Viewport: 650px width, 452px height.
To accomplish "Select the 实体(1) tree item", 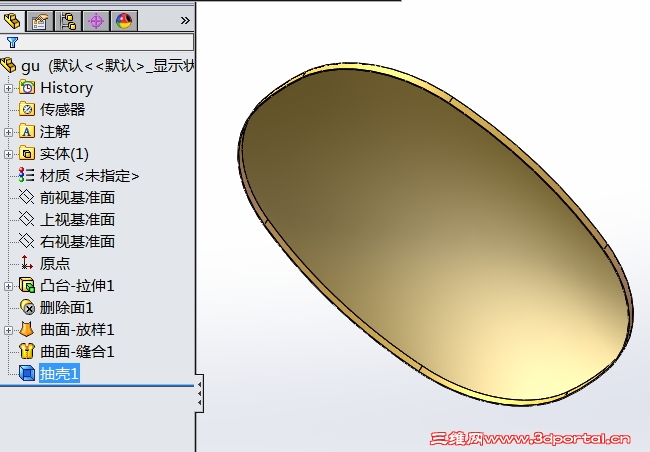I will (x=64, y=154).
